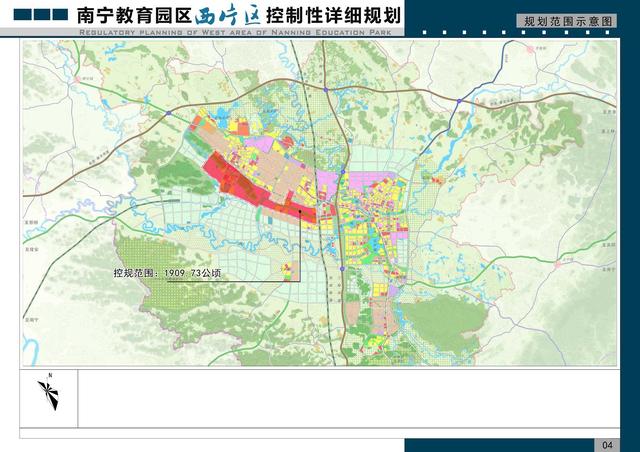Click the north arrow compass symbol
This screenshot has height=452, width=640.
[x=49, y=392]
